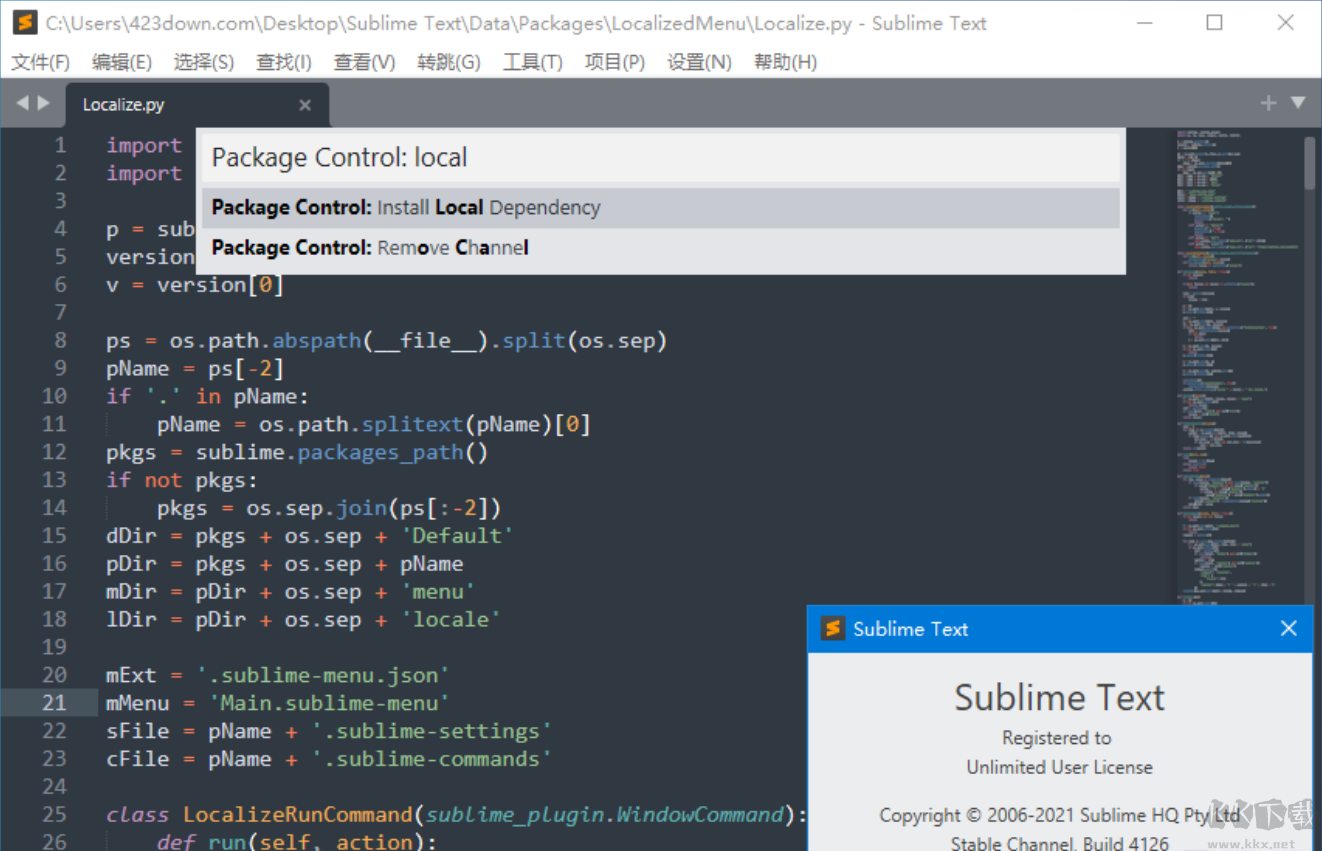
Task: Open the tab list dropdown arrow
Action: 1297,102
